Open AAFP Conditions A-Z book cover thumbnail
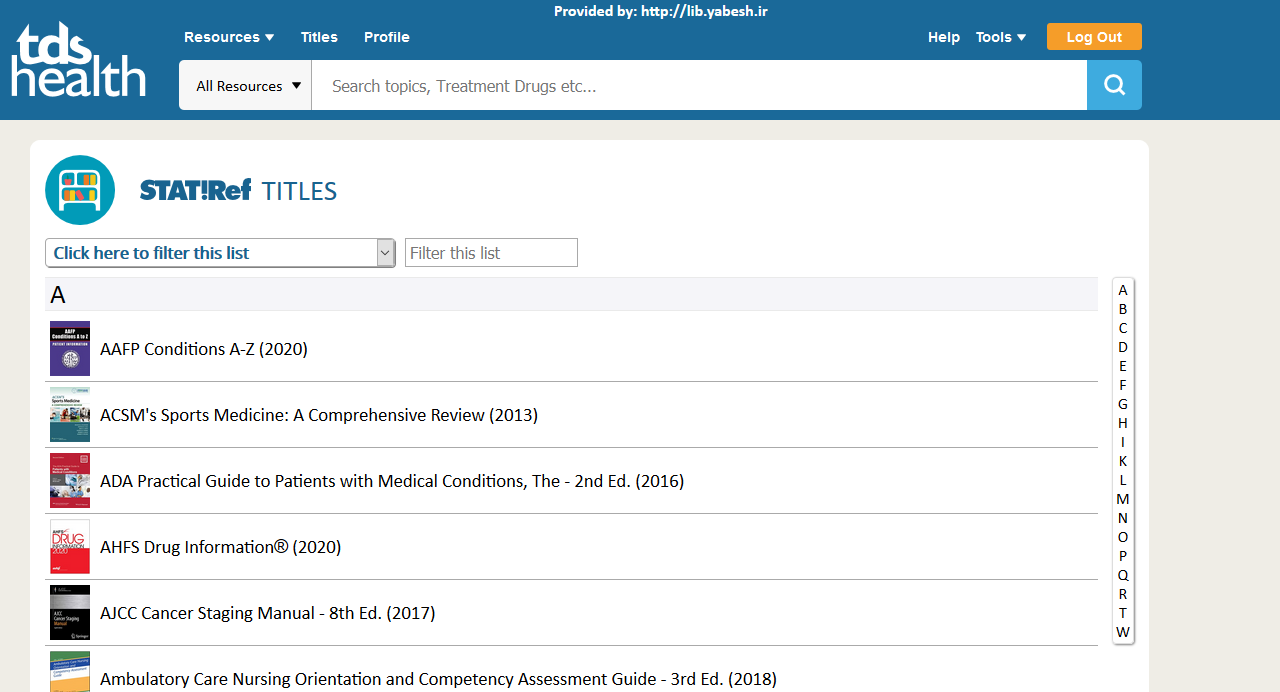 click(70, 349)
